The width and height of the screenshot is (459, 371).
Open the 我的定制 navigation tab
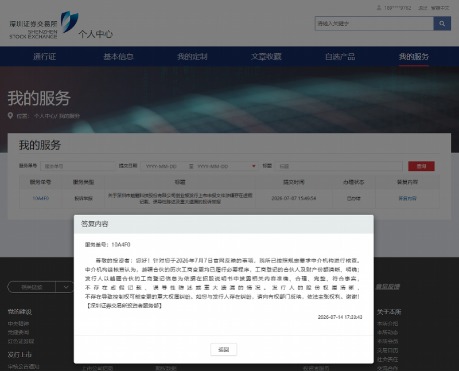pos(192,56)
